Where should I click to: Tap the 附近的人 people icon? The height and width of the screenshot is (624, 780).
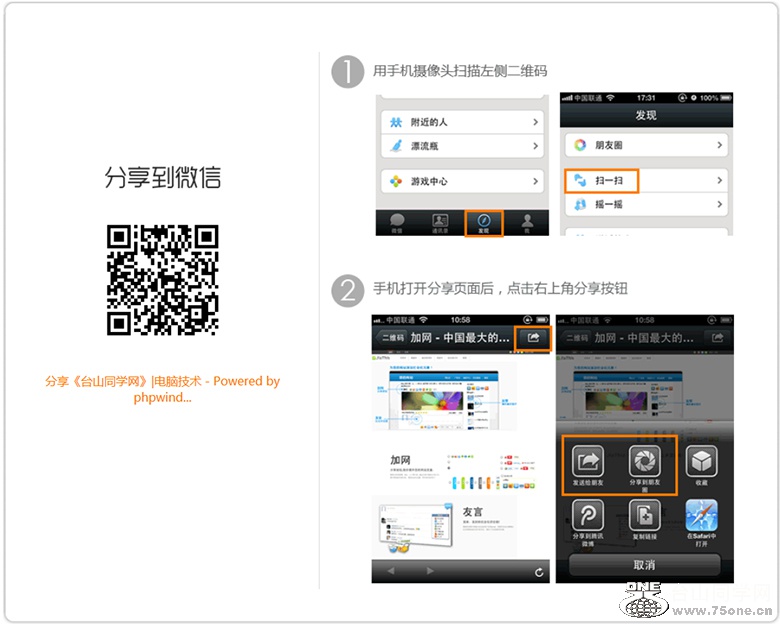coord(396,122)
